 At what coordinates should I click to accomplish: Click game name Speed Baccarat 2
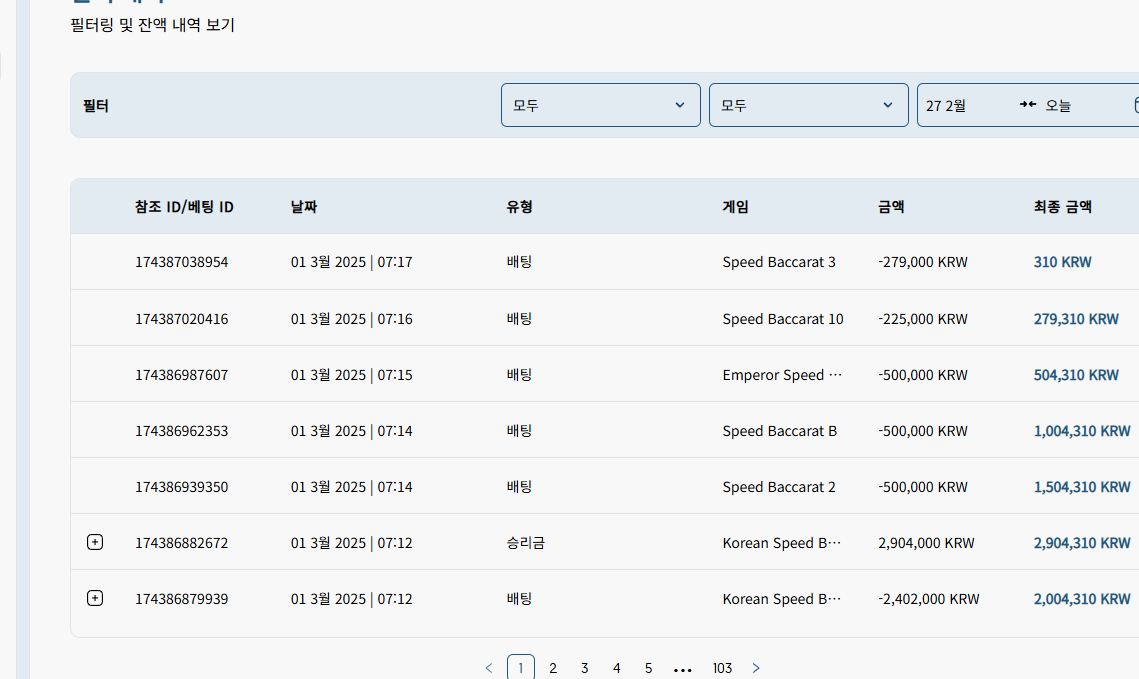[x=779, y=487]
